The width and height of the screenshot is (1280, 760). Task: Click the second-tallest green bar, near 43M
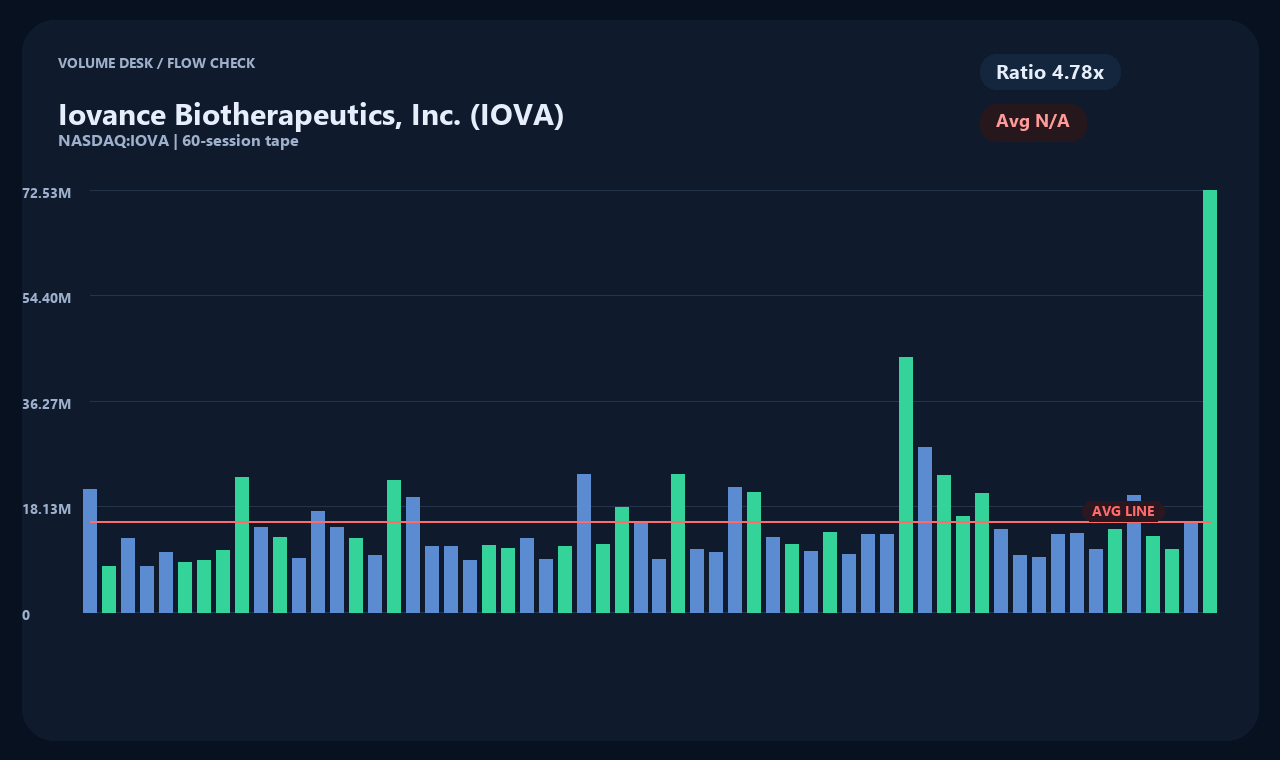click(906, 485)
